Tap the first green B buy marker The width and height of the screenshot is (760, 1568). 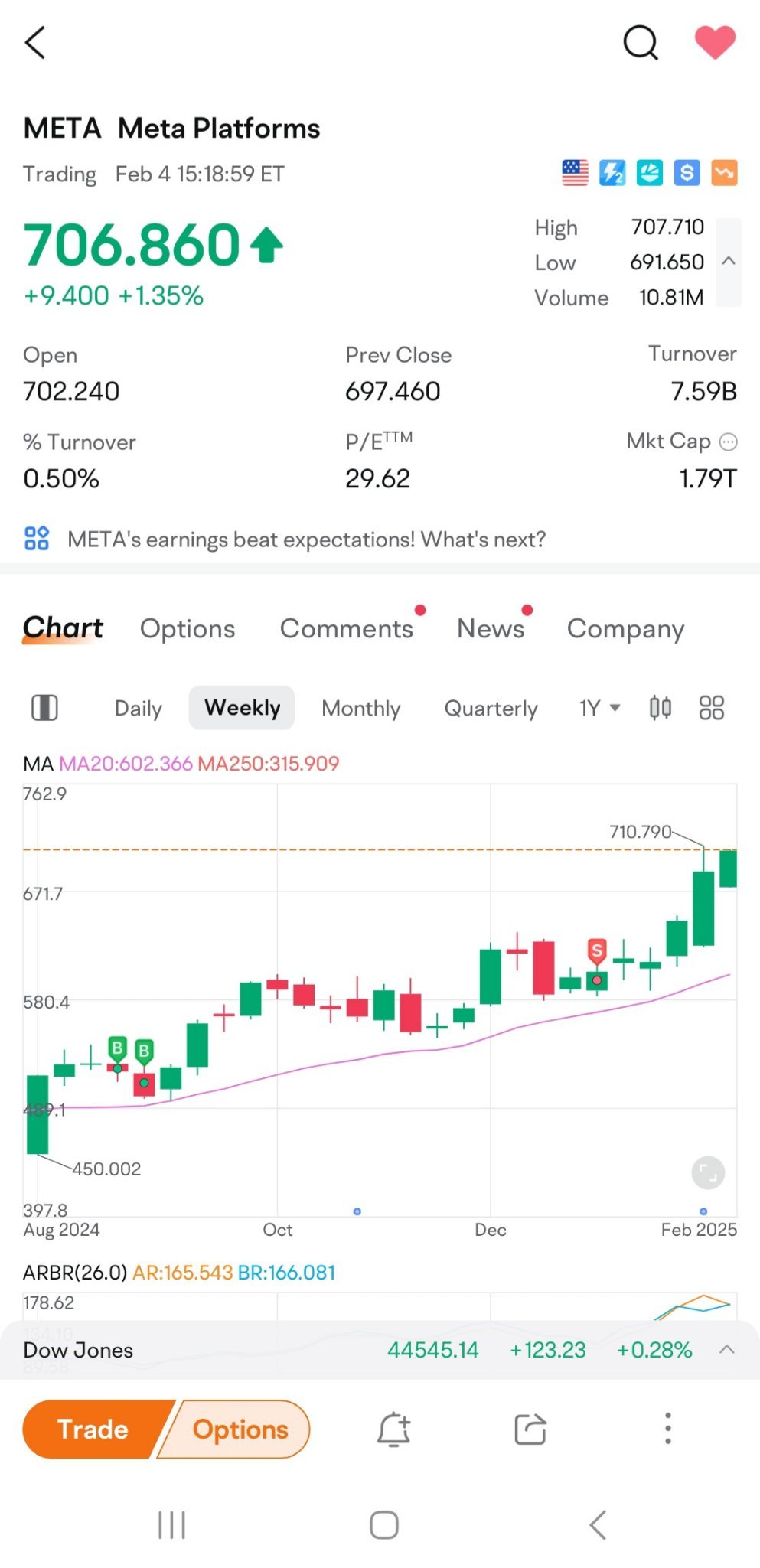click(x=117, y=1048)
